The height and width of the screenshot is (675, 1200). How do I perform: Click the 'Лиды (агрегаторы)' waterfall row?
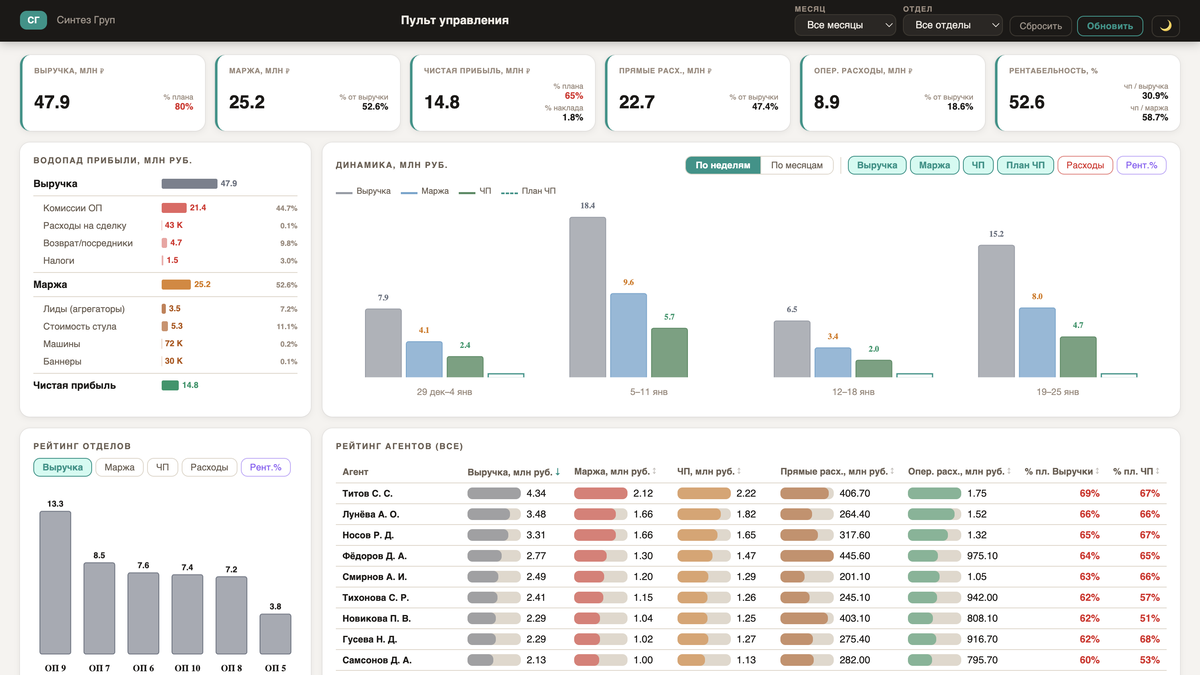click(x=165, y=309)
